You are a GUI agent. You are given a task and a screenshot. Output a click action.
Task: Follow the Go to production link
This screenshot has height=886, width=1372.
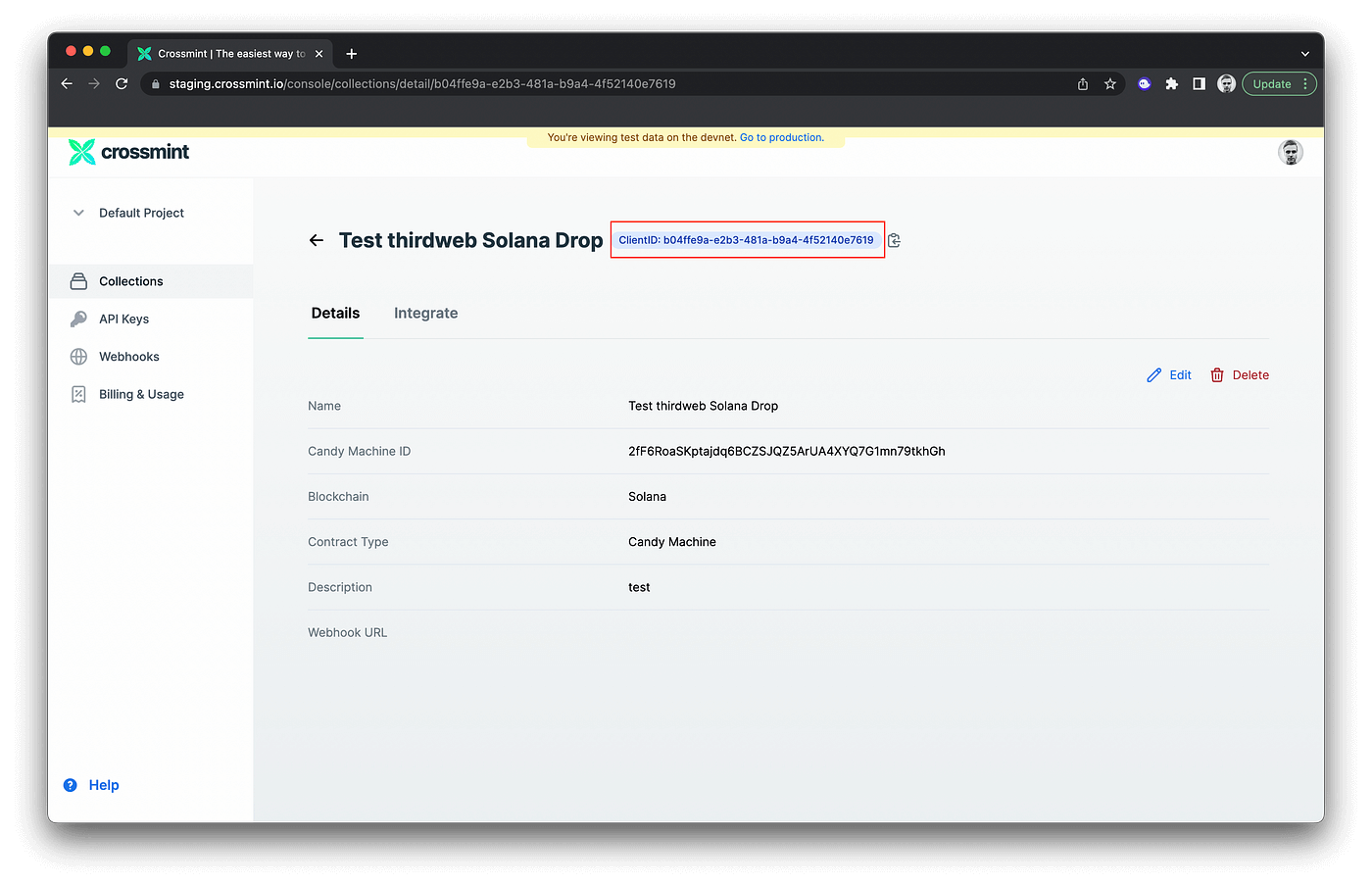point(782,138)
